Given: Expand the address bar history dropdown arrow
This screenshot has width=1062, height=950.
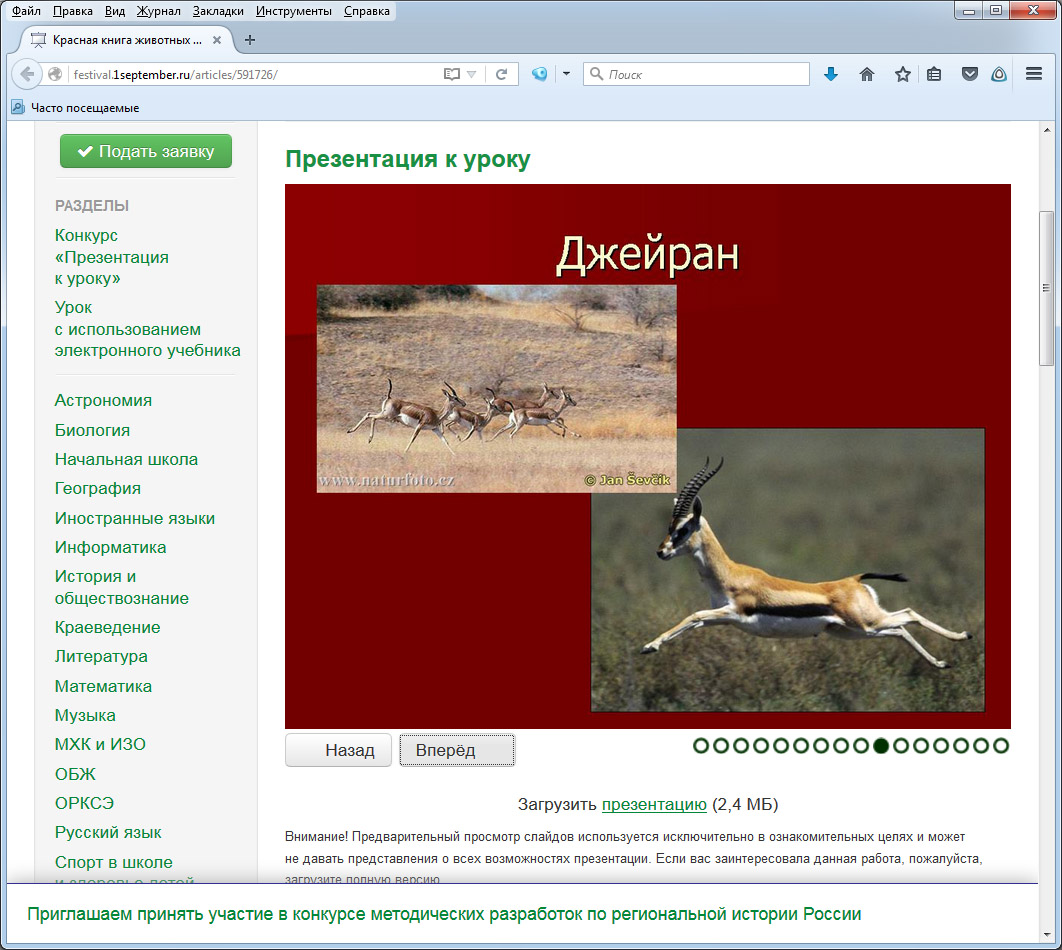Looking at the screenshot, I should [472, 74].
